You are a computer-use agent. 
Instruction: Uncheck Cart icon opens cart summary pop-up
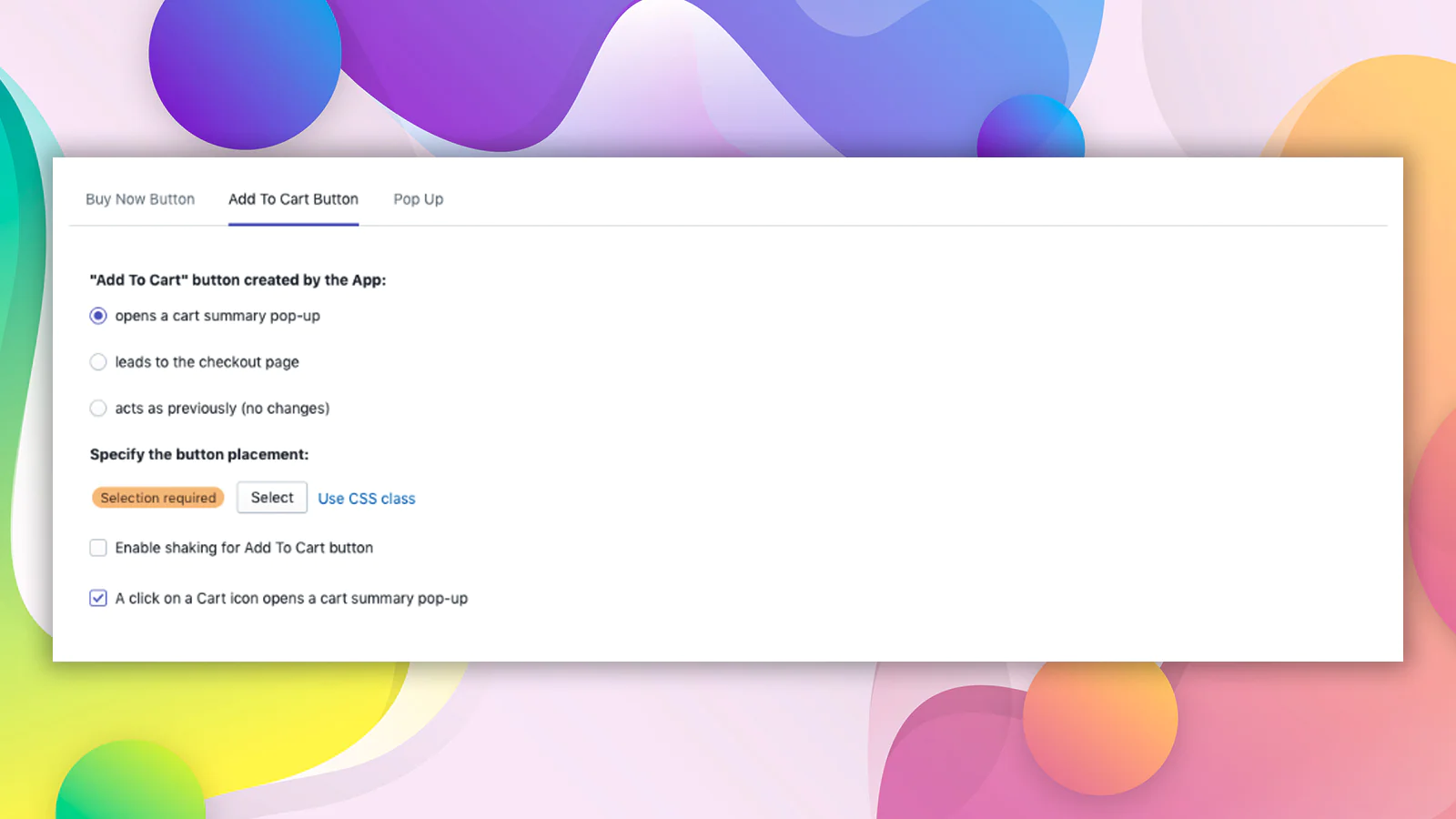click(x=98, y=598)
